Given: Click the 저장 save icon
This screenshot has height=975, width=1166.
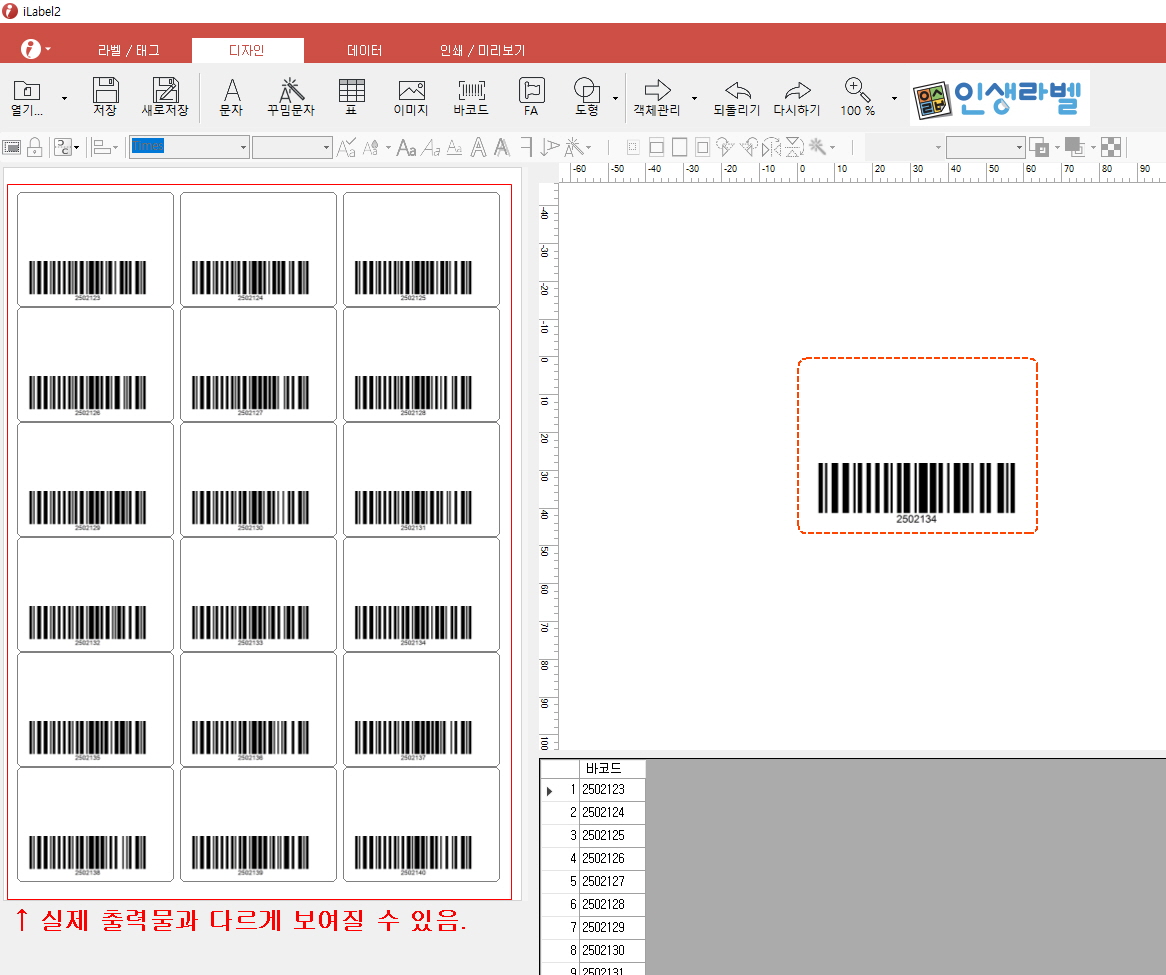Looking at the screenshot, I should coord(105,98).
